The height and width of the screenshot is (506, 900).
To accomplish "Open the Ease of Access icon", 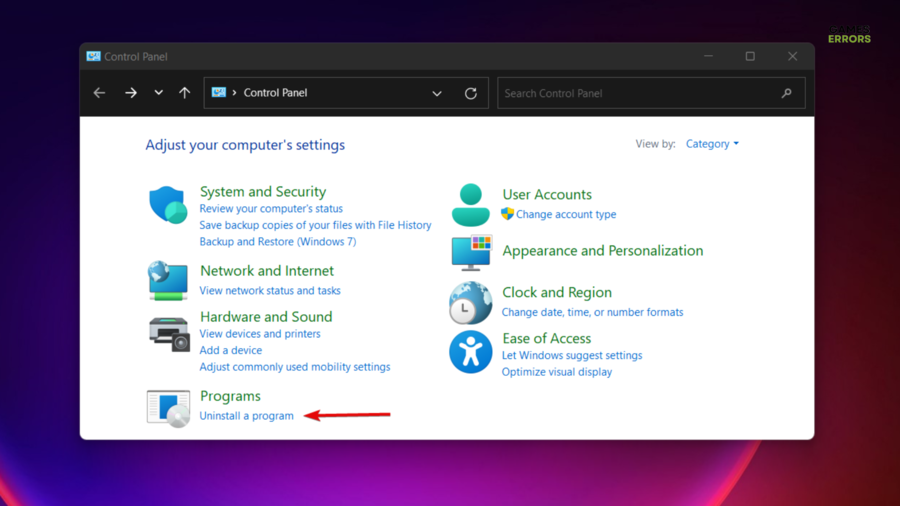I will (x=470, y=352).
